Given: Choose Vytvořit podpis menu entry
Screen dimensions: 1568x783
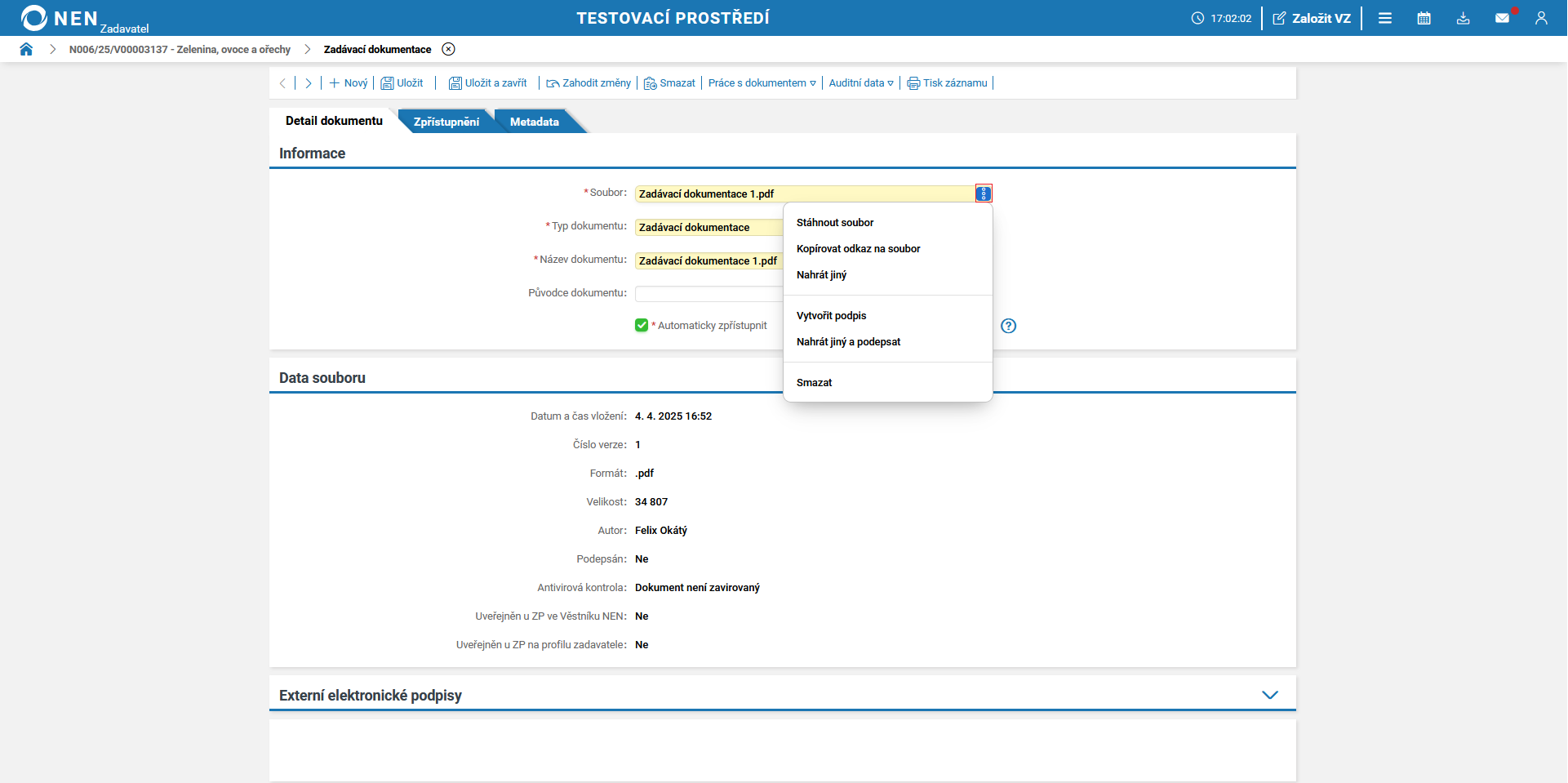Looking at the screenshot, I should [831, 315].
